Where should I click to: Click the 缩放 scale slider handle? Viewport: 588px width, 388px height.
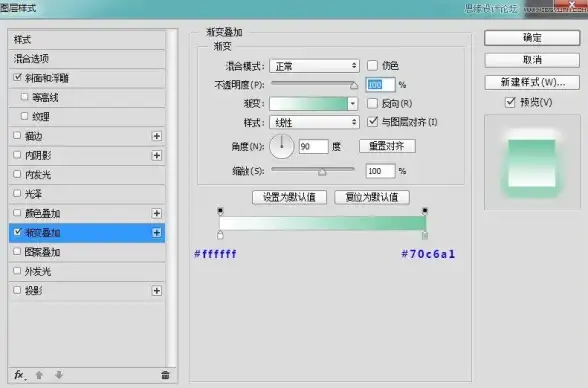point(322,172)
